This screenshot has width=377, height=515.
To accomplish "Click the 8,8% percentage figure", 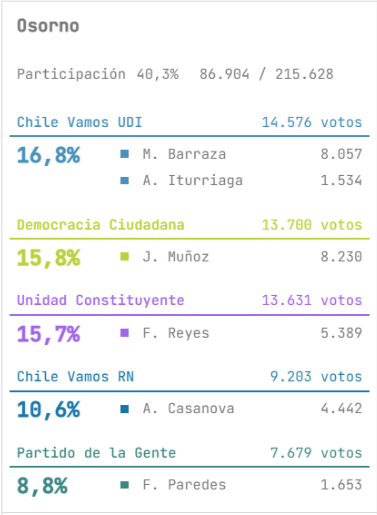I will (x=42, y=486).
